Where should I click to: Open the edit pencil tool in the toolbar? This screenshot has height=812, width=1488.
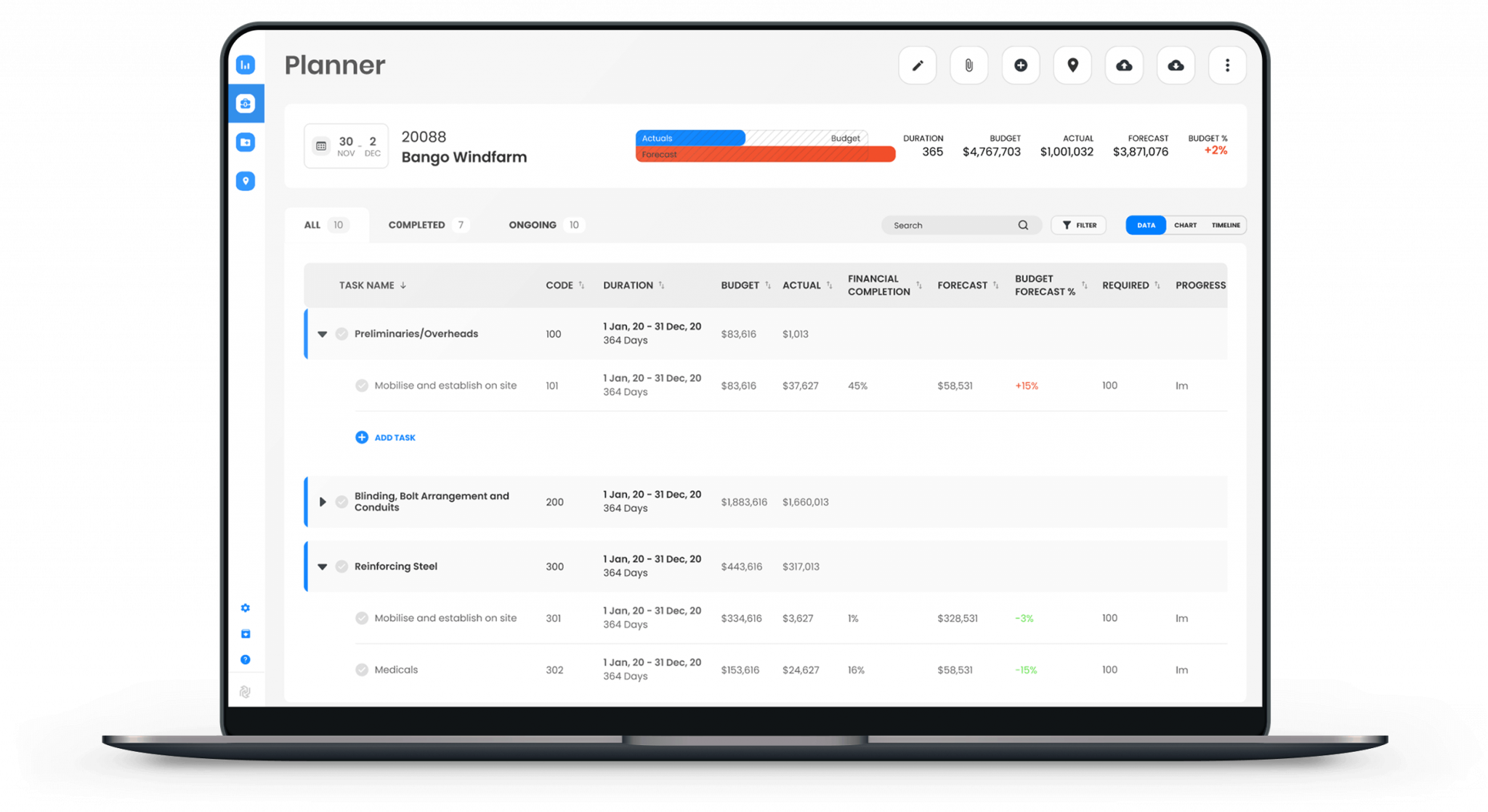pyautogui.click(x=917, y=65)
